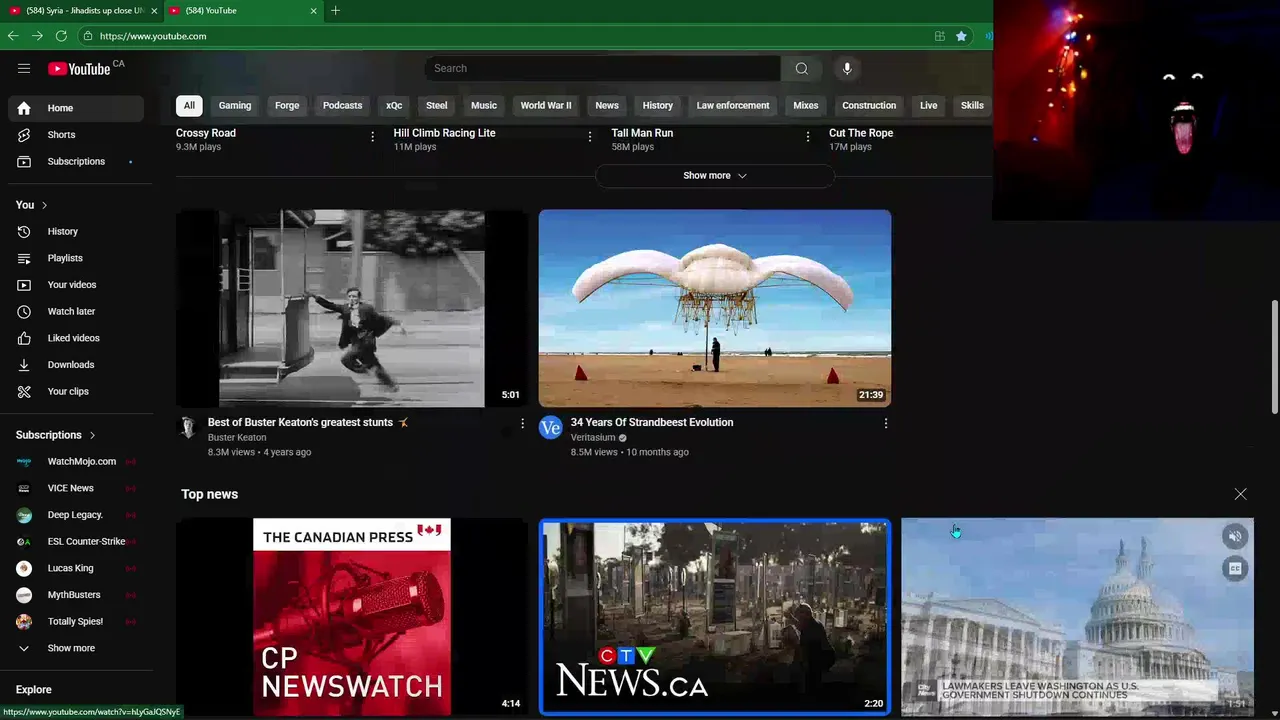1280x720 pixels.
Task: Open Your videos in the sidebar
Action: coord(76,285)
